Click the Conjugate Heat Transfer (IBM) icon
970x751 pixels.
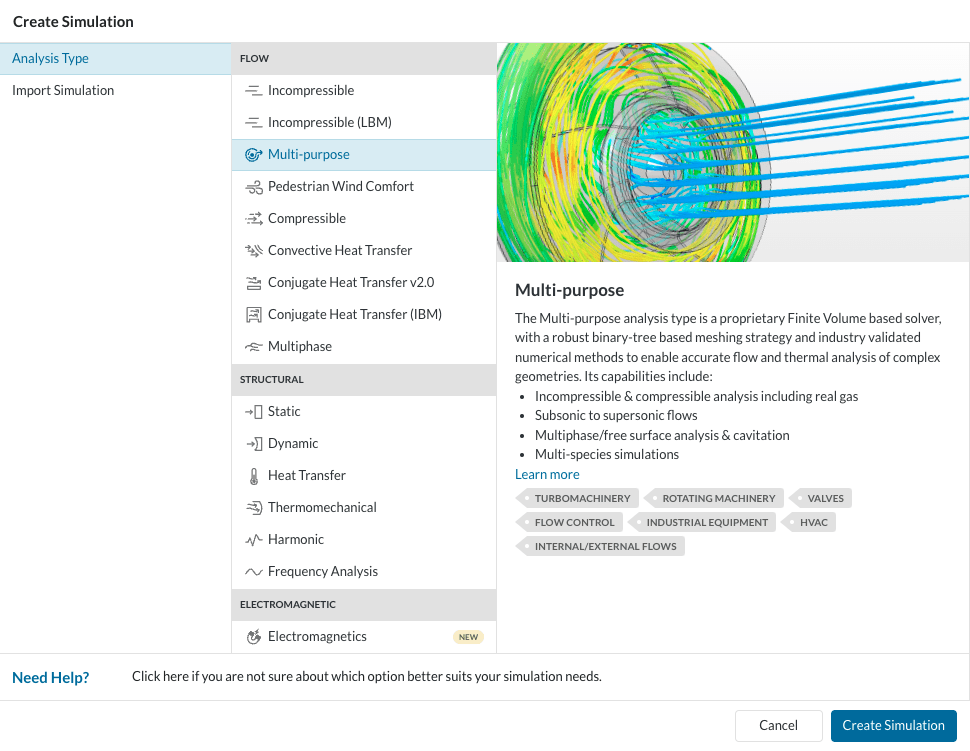pos(253,315)
